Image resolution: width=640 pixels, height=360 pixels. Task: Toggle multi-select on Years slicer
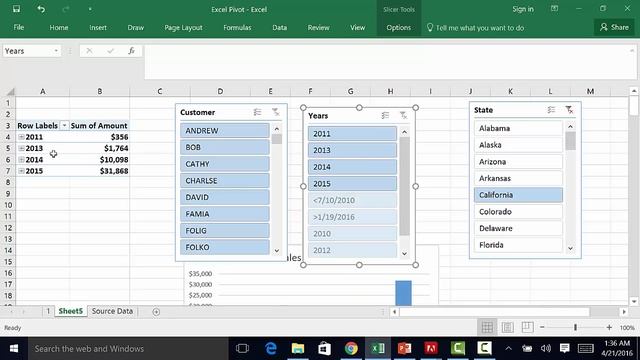(x=385, y=116)
